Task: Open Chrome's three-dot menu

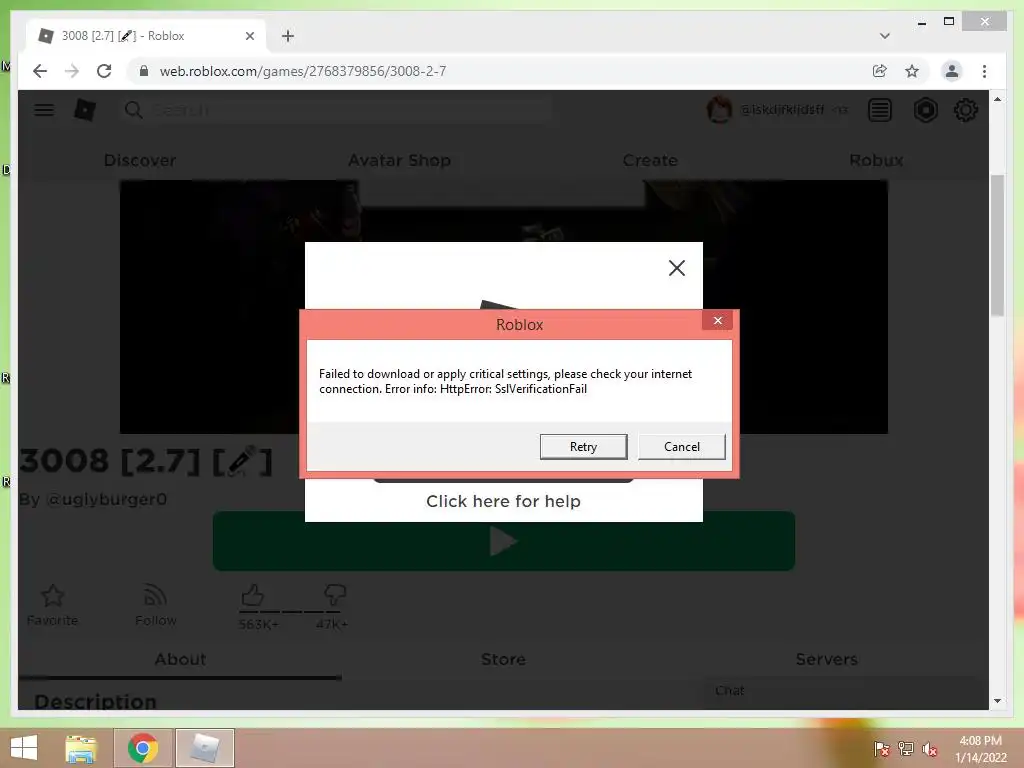Action: pos(984,71)
